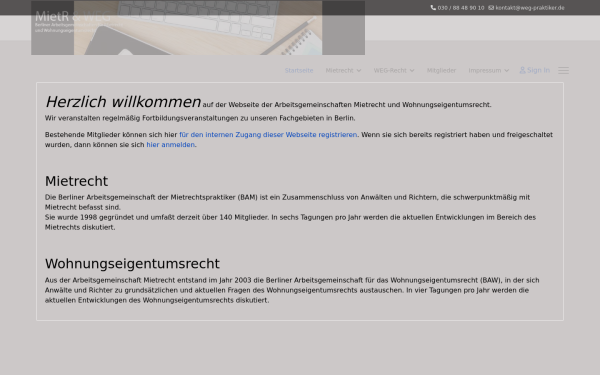Click the paragraph starting 'Die Berliner Arbeitsgemeinschaft'

click(287, 202)
